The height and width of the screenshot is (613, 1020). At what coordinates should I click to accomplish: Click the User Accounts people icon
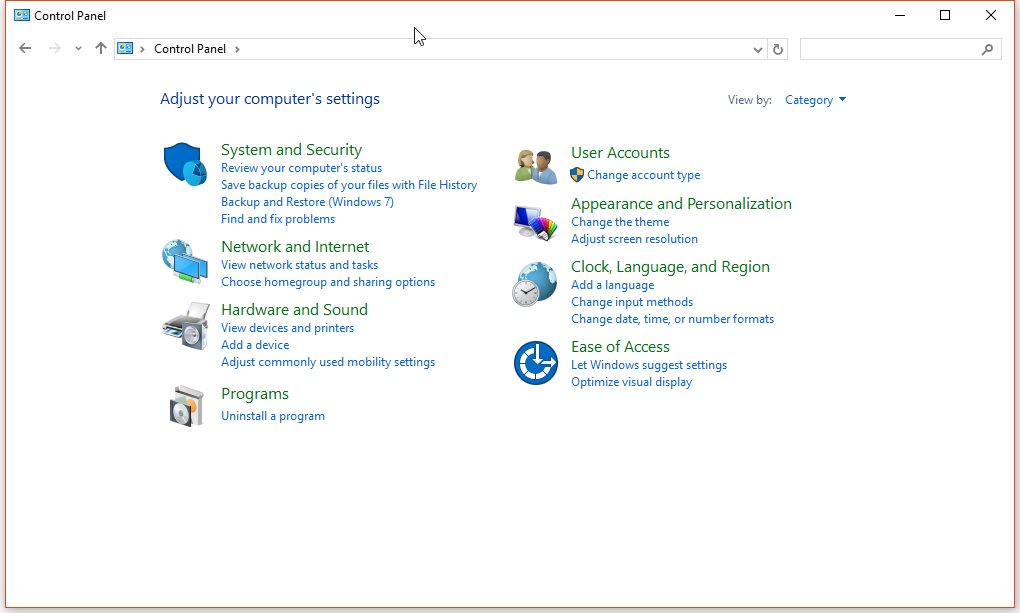[536, 166]
